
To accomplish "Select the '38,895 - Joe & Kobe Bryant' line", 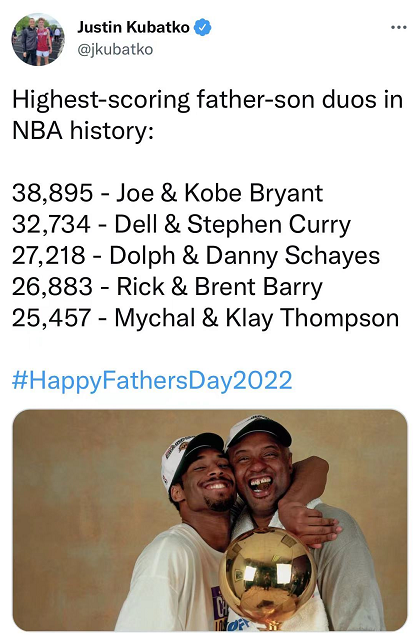I will [x=167, y=193].
